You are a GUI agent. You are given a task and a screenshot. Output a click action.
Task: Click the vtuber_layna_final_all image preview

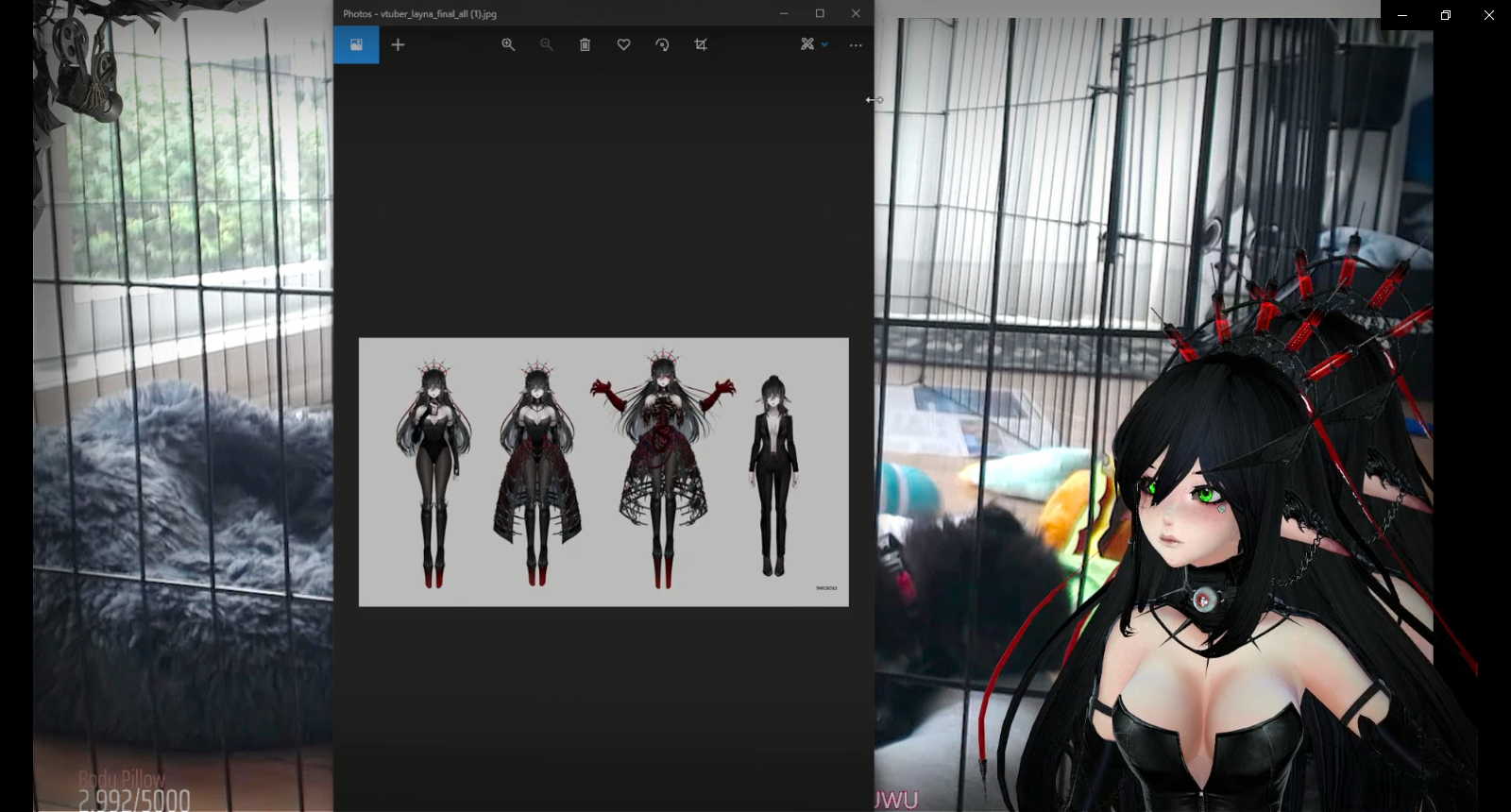[603, 472]
